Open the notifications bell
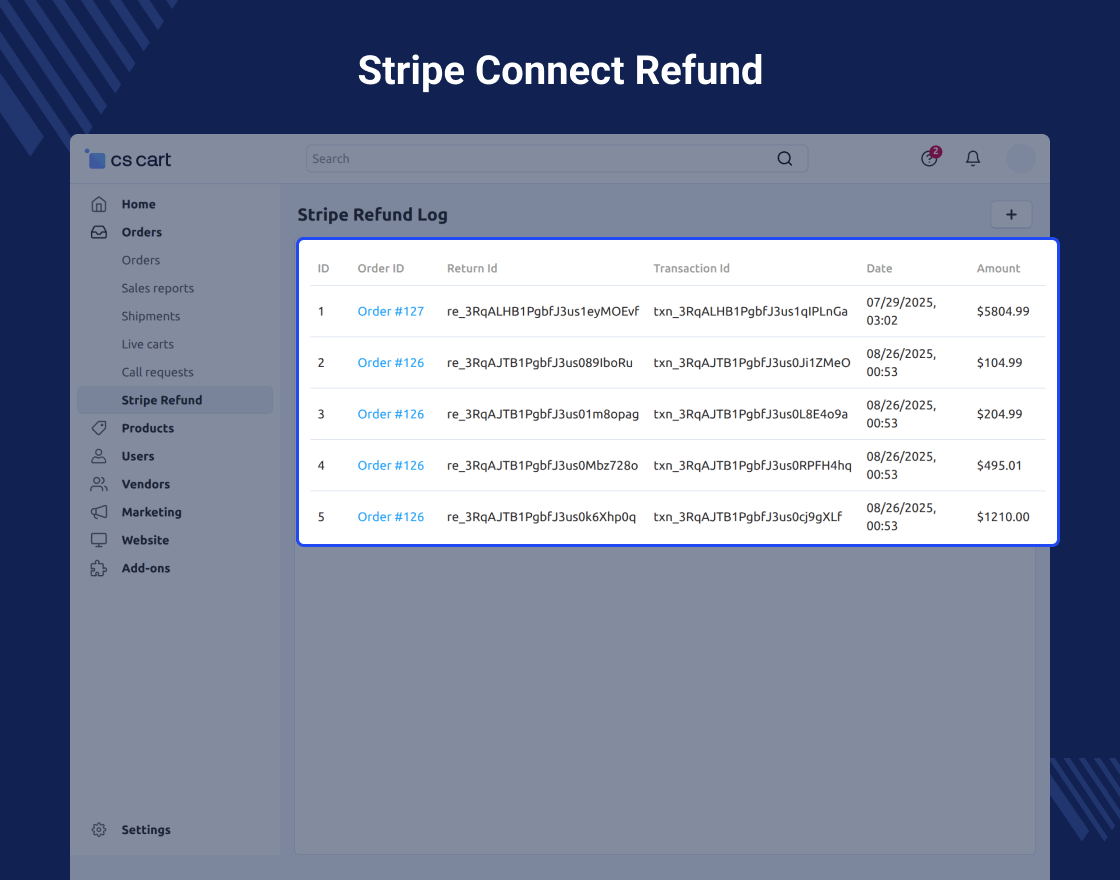The width and height of the screenshot is (1120, 880). click(x=973, y=159)
